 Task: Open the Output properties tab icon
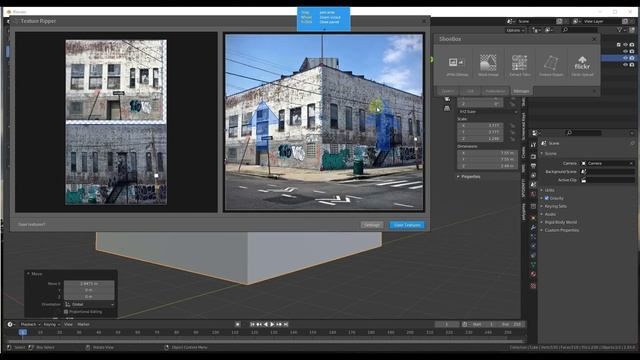[533, 167]
